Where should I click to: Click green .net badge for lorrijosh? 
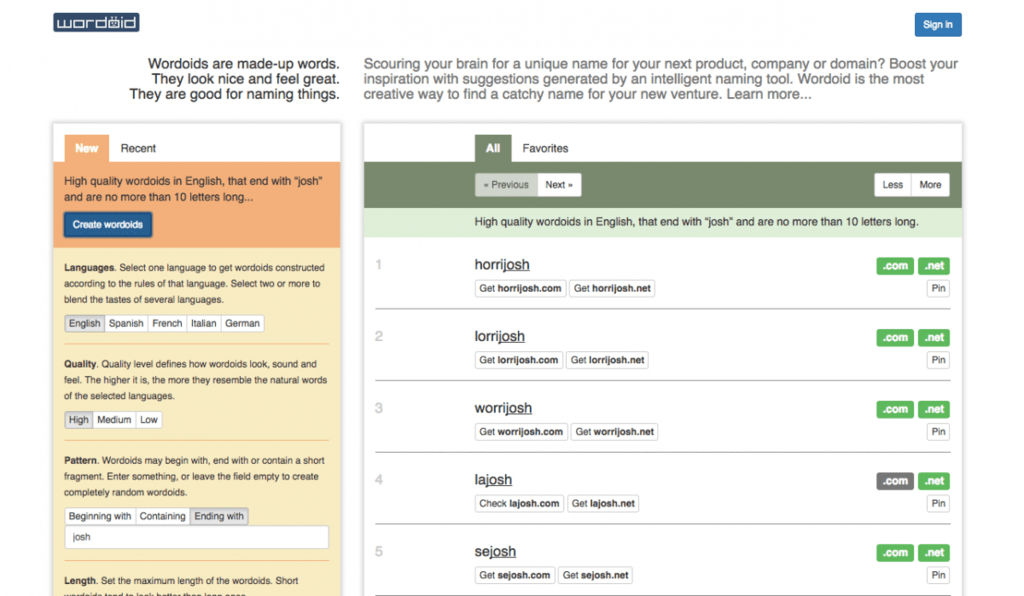[x=934, y=337]
